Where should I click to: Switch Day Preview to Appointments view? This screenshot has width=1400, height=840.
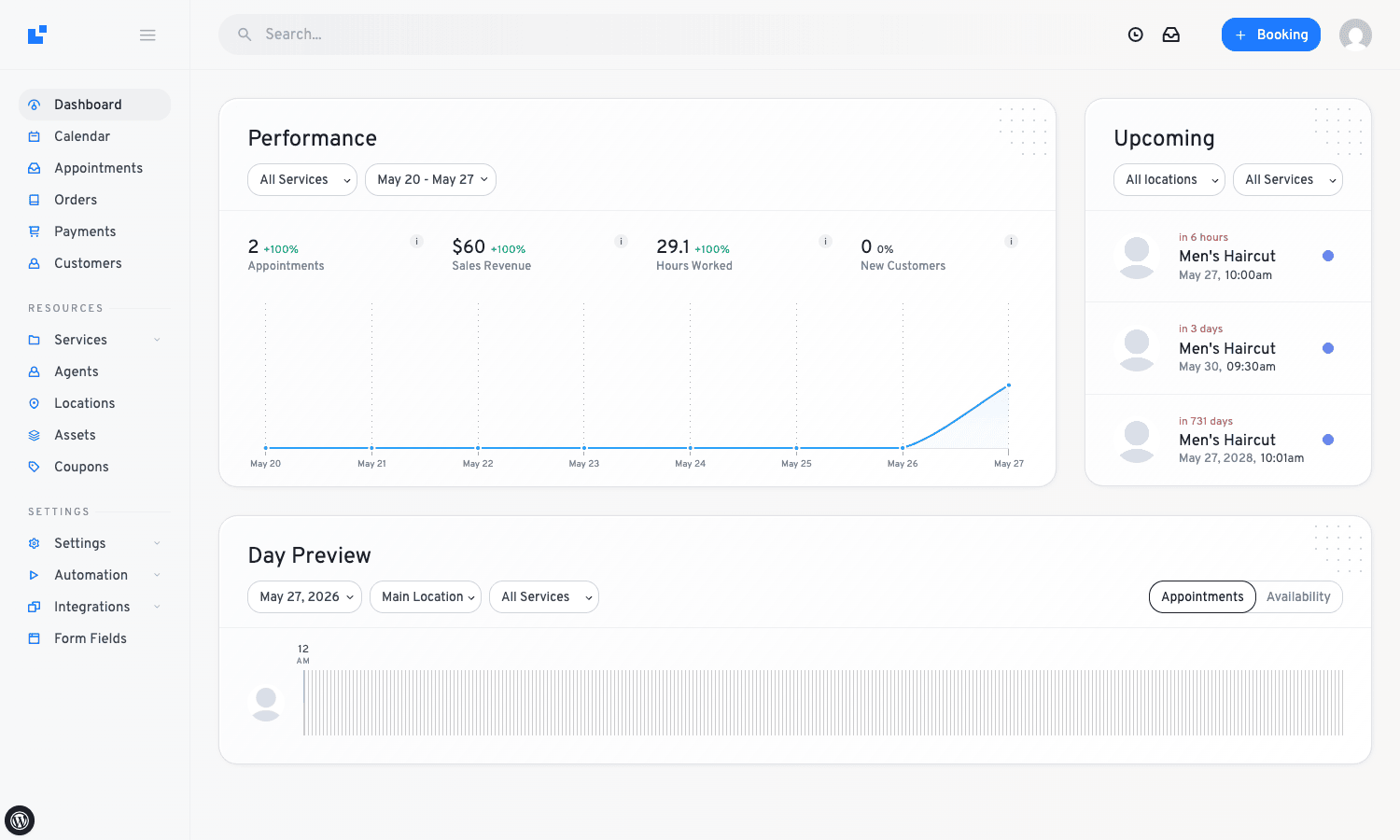pos(1202,596)
